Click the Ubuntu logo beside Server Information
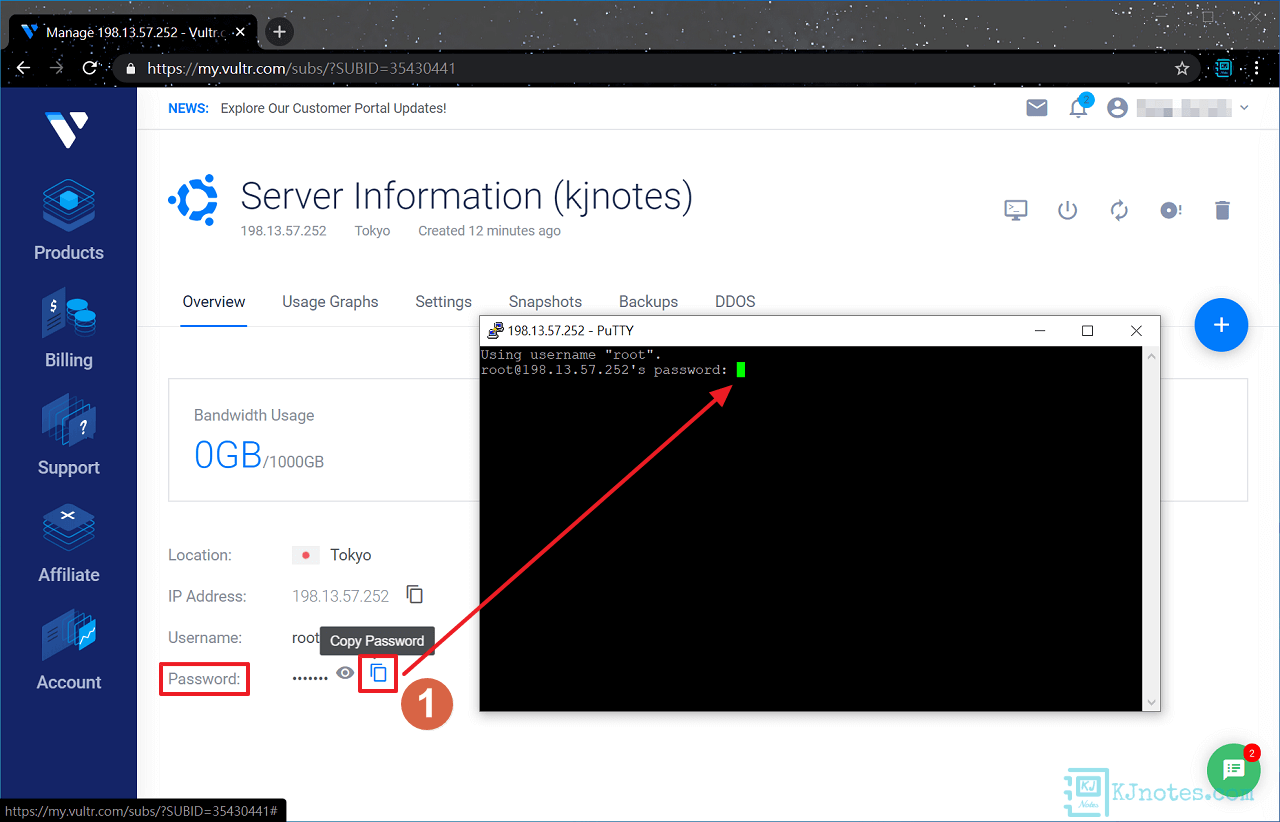This screenshot has height=822, width=1280. coord(193,199)
